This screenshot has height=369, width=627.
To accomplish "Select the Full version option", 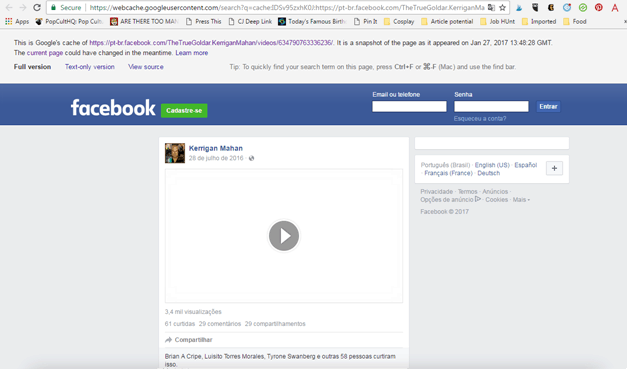I will (x=32, y=67).
